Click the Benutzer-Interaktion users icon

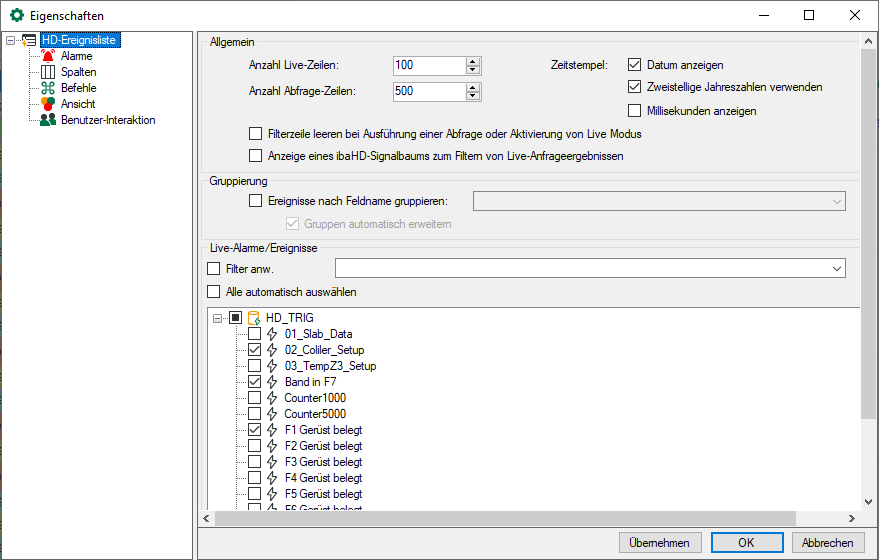(48, 120)
